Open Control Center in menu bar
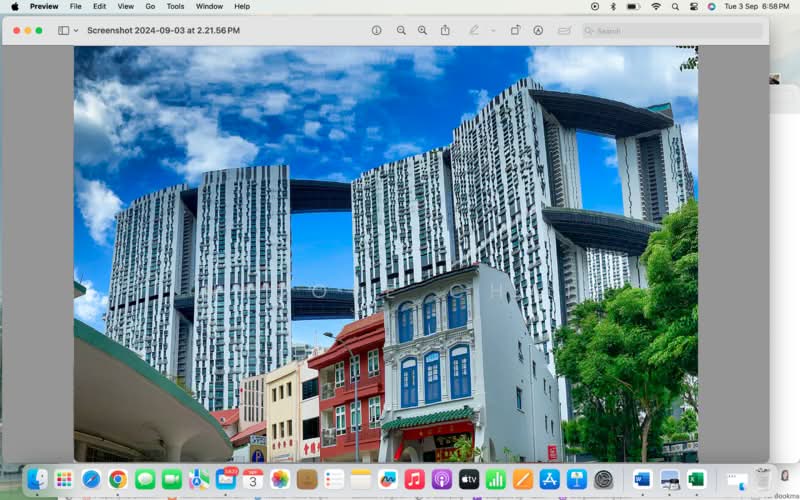This screenshot has width=800, height=500. [693, 7]
